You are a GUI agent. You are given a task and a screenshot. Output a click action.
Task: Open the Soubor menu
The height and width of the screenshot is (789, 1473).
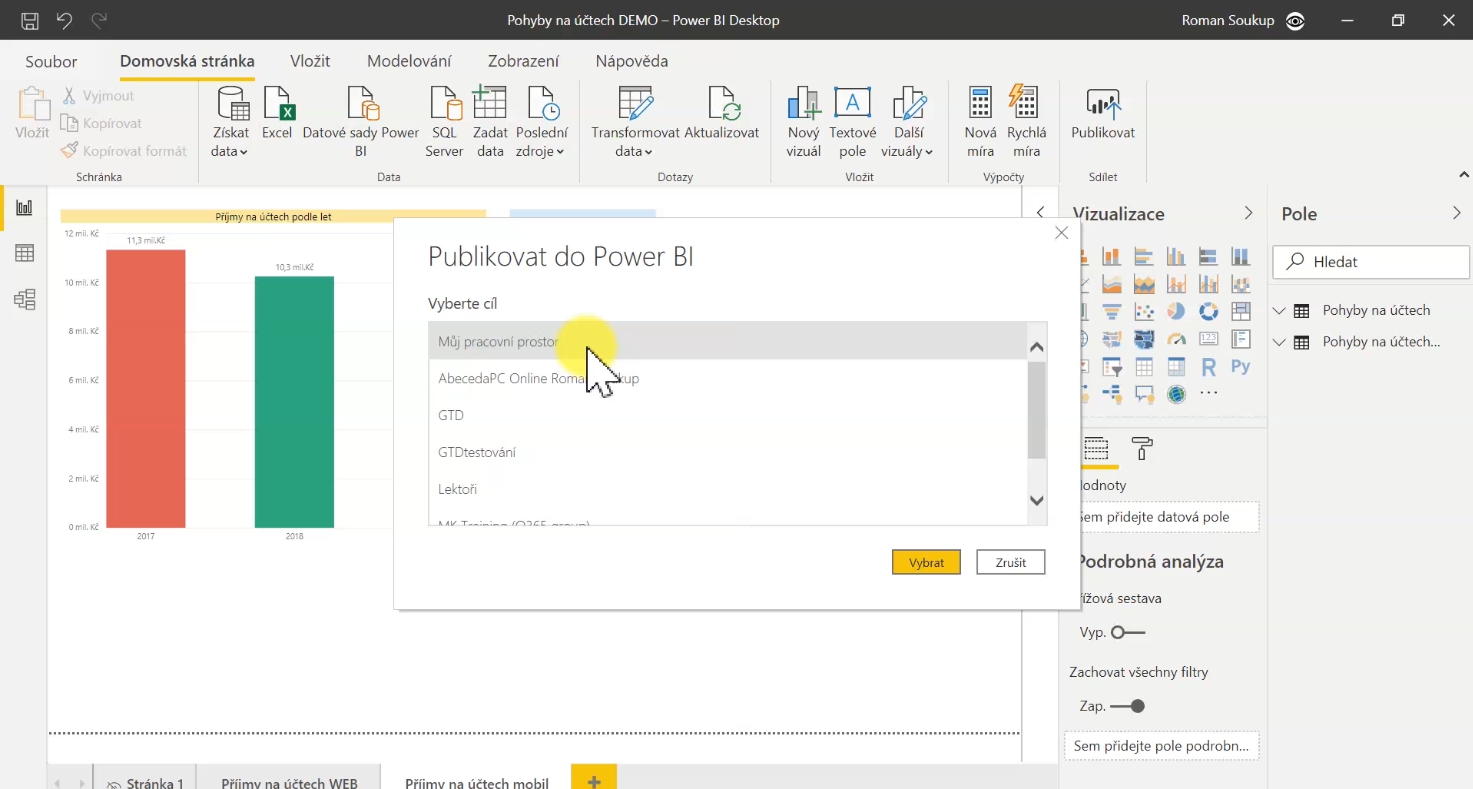click(51, 61)
